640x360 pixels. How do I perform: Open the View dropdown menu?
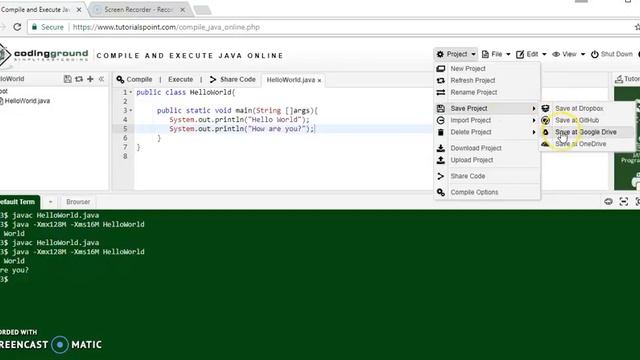click(x=568, y=54)
